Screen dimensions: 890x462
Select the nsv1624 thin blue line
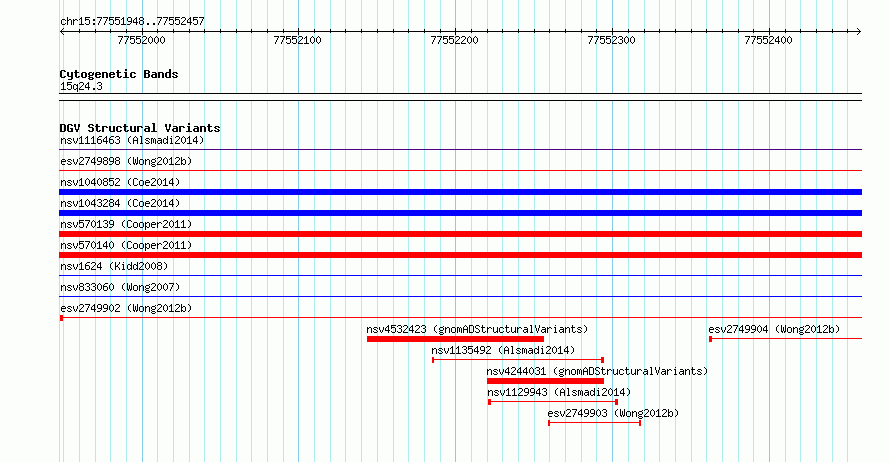460,276
